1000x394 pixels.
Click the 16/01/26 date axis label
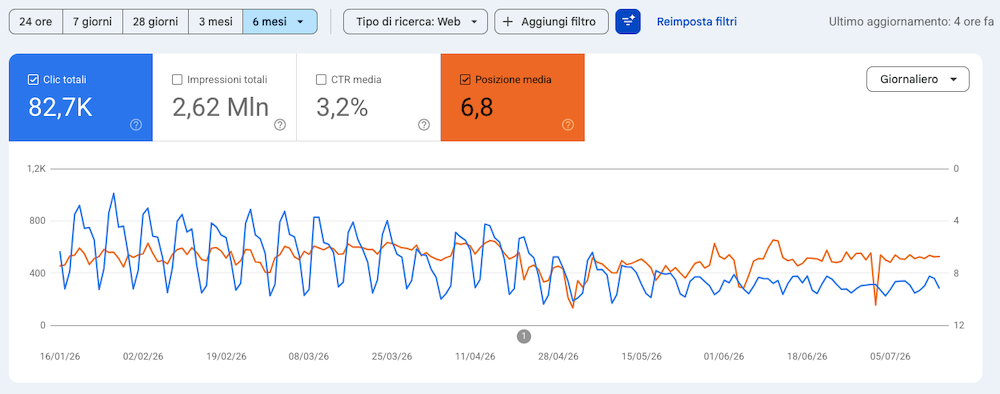click(61, 356)
